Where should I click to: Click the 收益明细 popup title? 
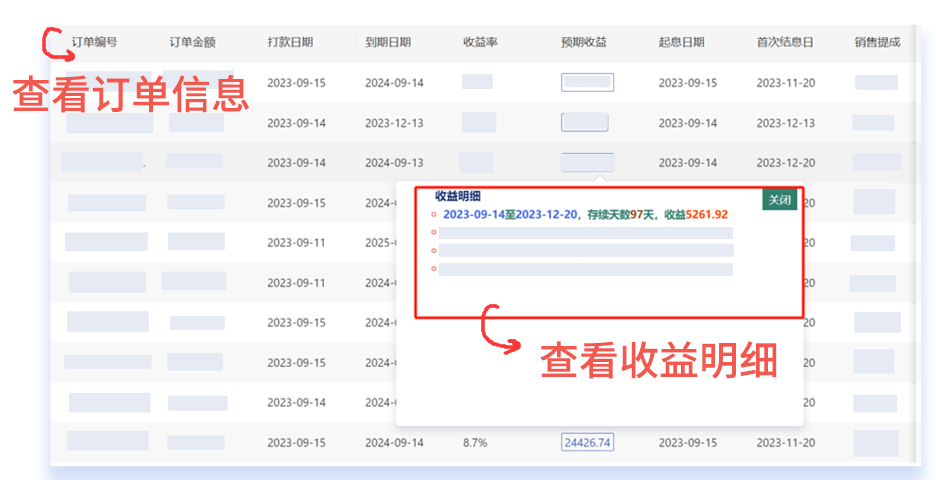[459, 197]
